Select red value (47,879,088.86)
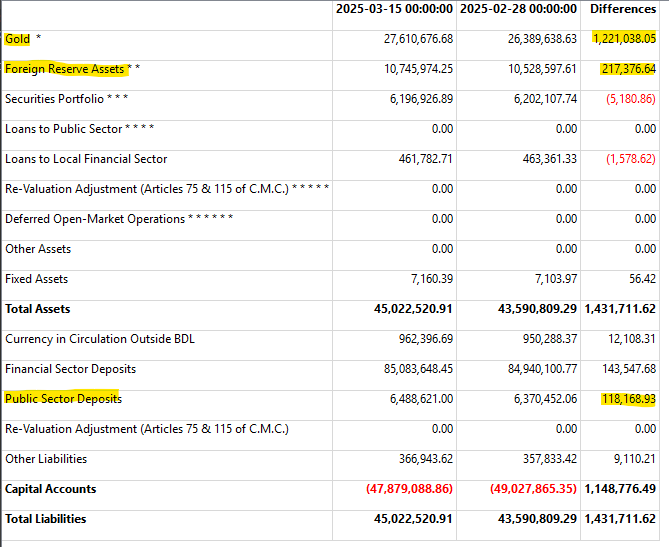 (409, 489)
